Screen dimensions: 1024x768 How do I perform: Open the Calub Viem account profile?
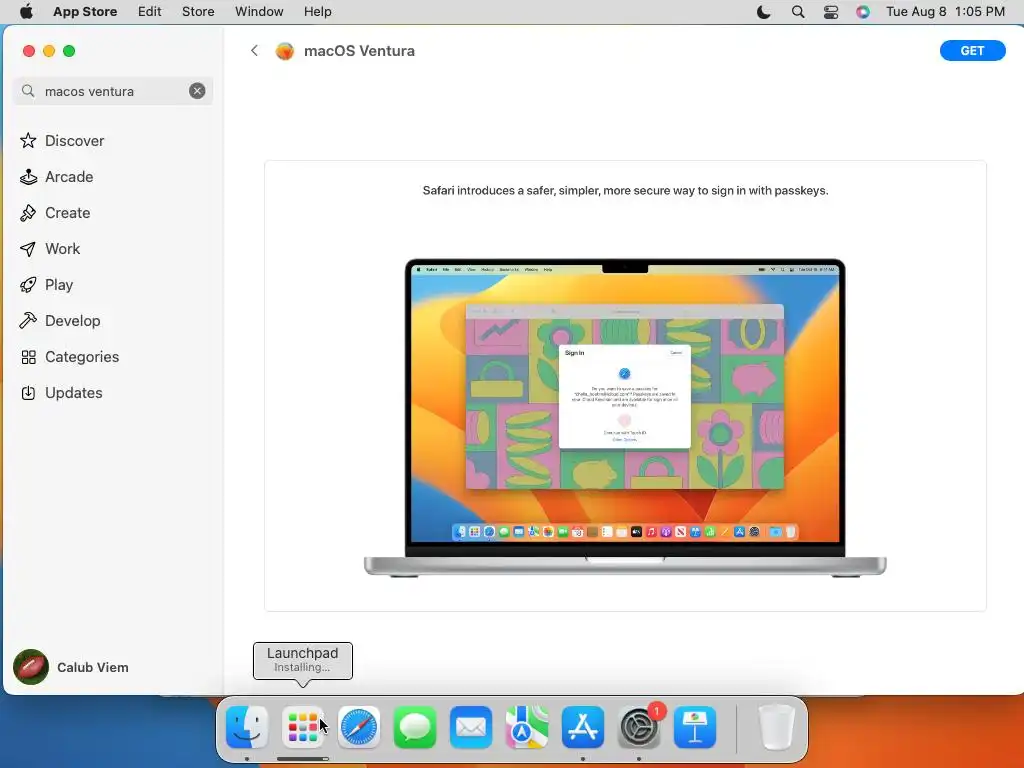coord(71,667)
